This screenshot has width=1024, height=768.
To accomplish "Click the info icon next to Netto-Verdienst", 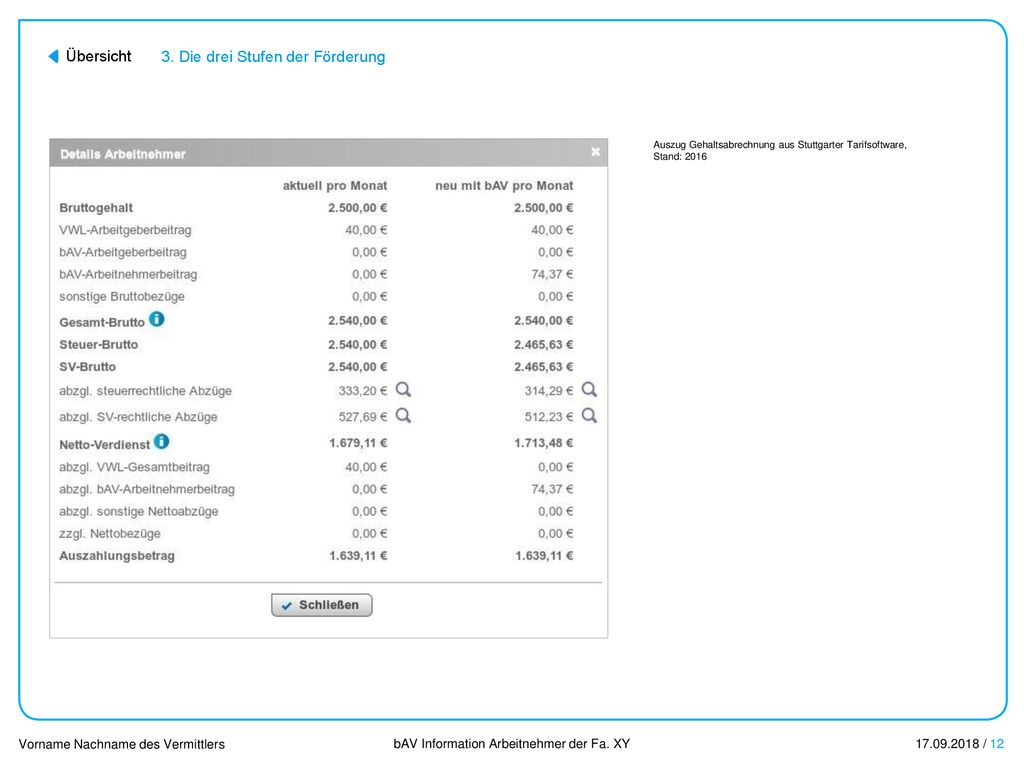I will point(161,441).
